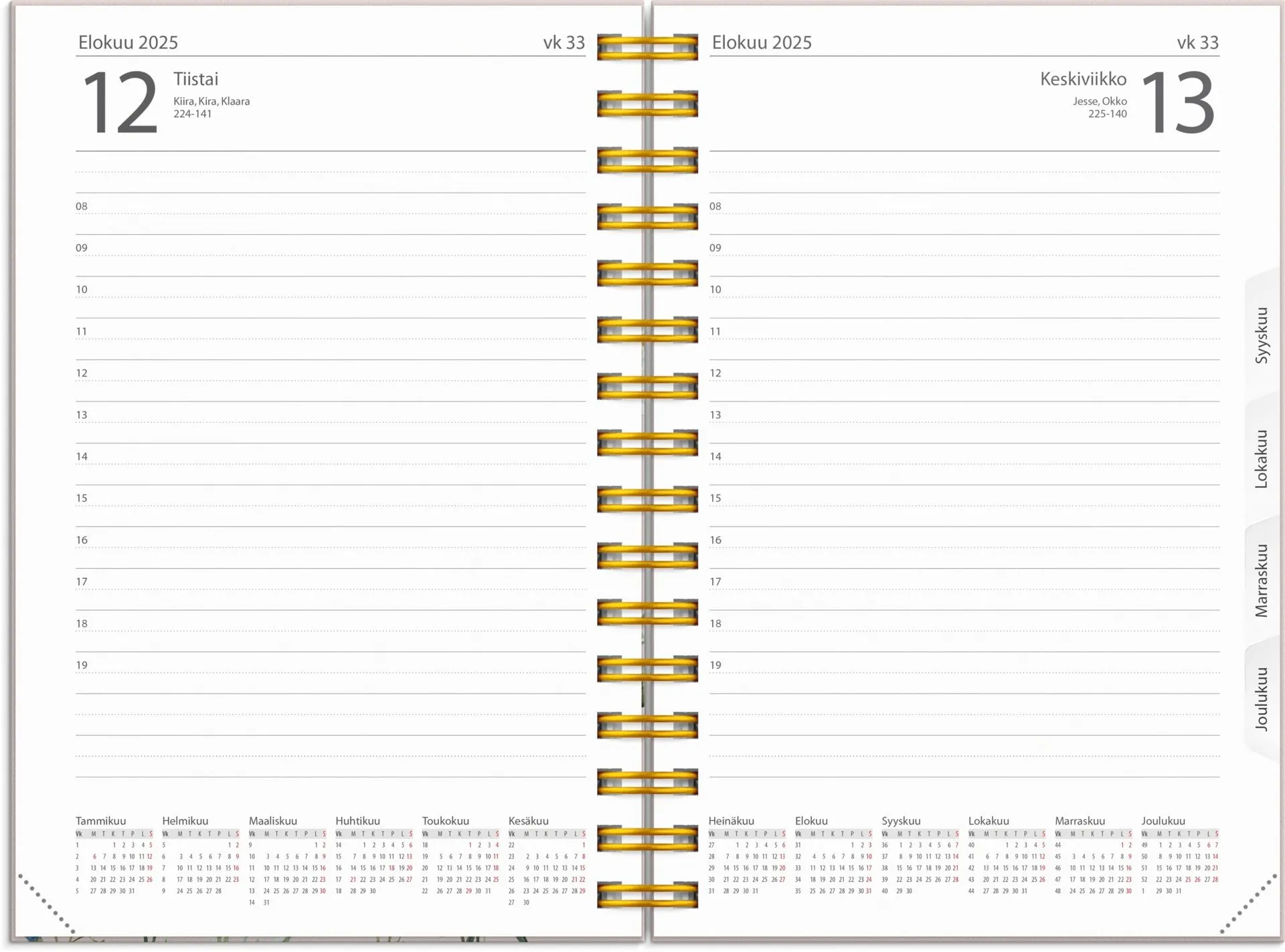Select the Syyskuu mini calendar title
The image size is (1285, 952).
pos(901,821)
